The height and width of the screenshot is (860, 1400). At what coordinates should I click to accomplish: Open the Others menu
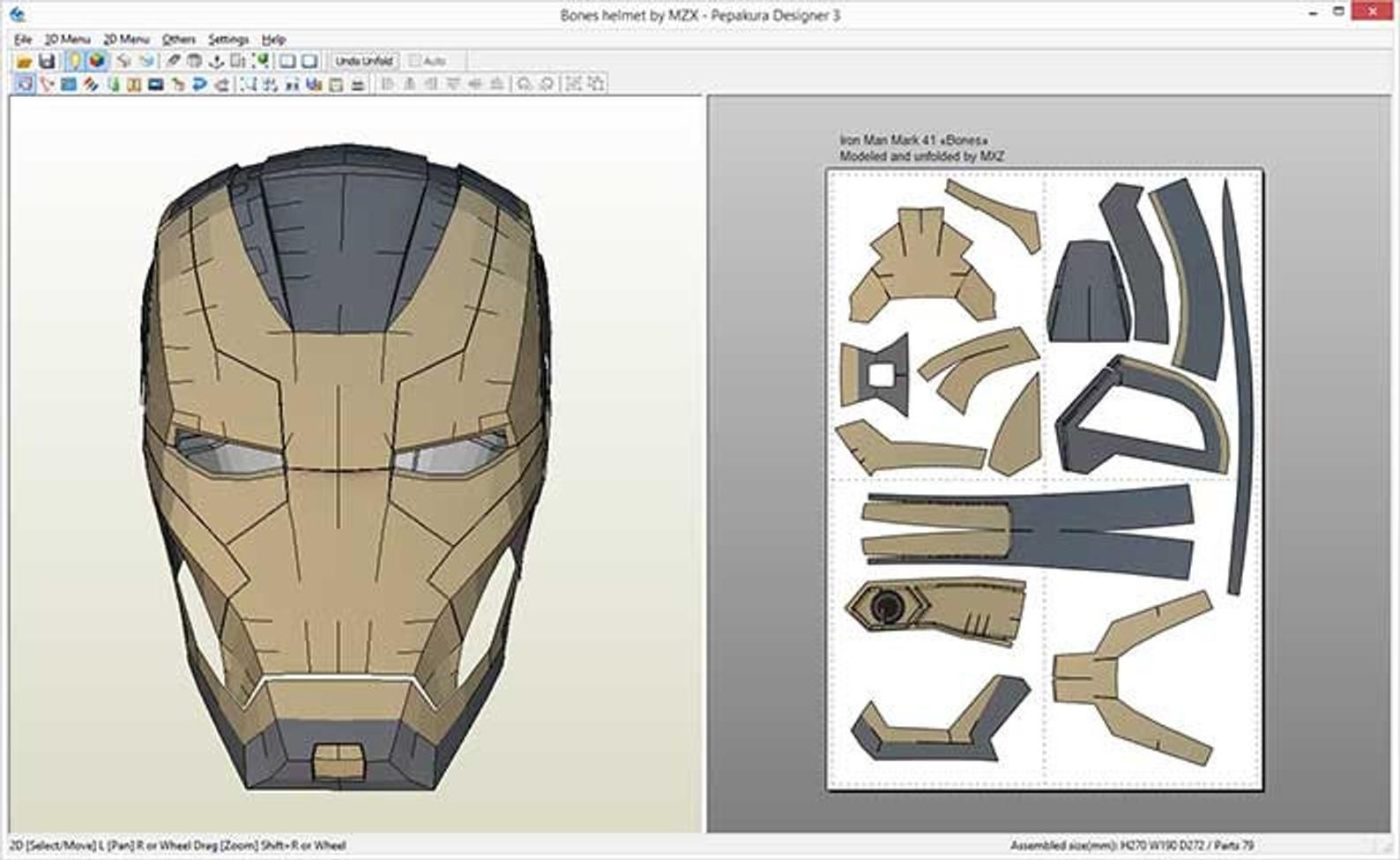point(179,40)
